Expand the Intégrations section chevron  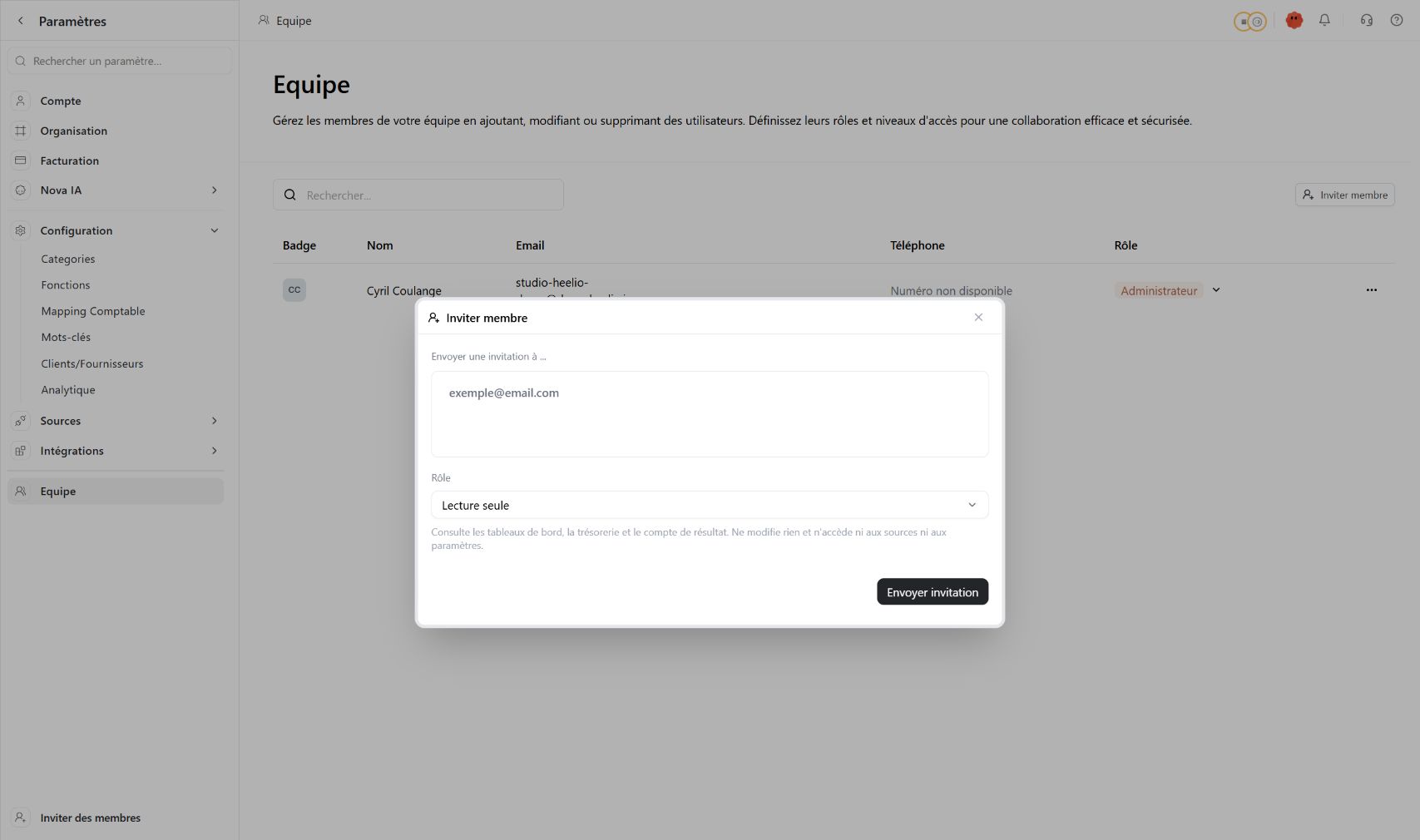pyautogui.click(x=215, y=451)
